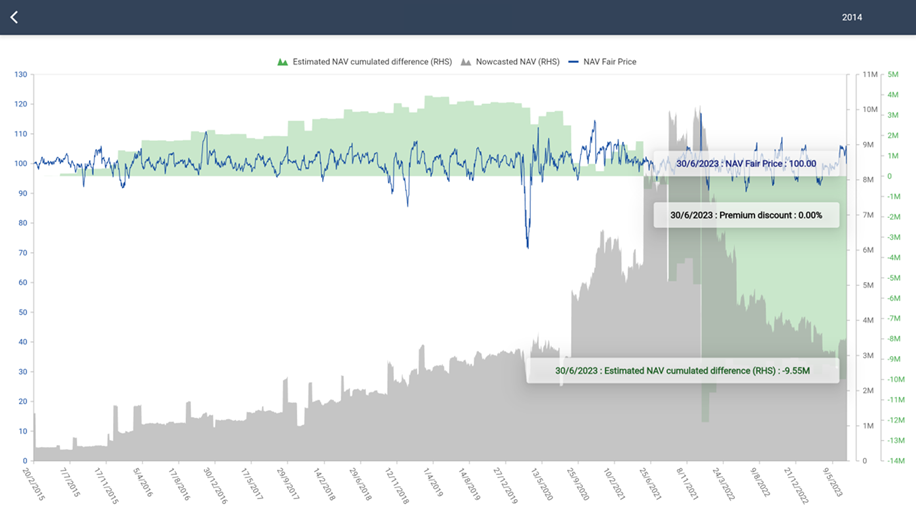This screenshot has height=521, width=916.
Task: Select the 2014 label in the header
Action: (x=851, y=17)
